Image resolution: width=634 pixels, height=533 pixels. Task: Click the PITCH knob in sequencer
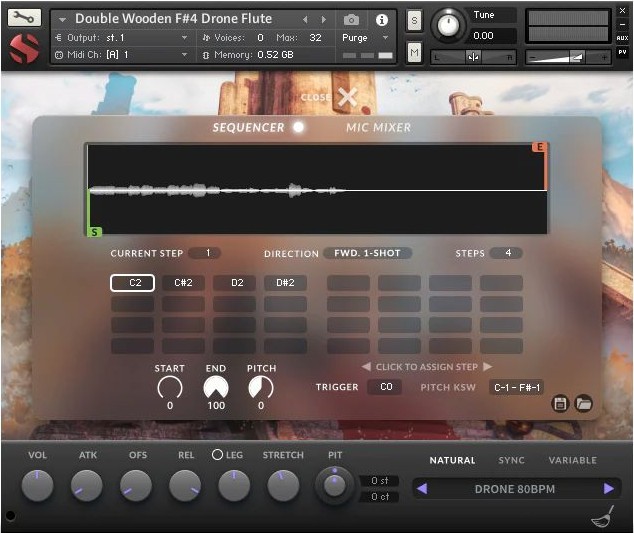[x=261, y=387]
